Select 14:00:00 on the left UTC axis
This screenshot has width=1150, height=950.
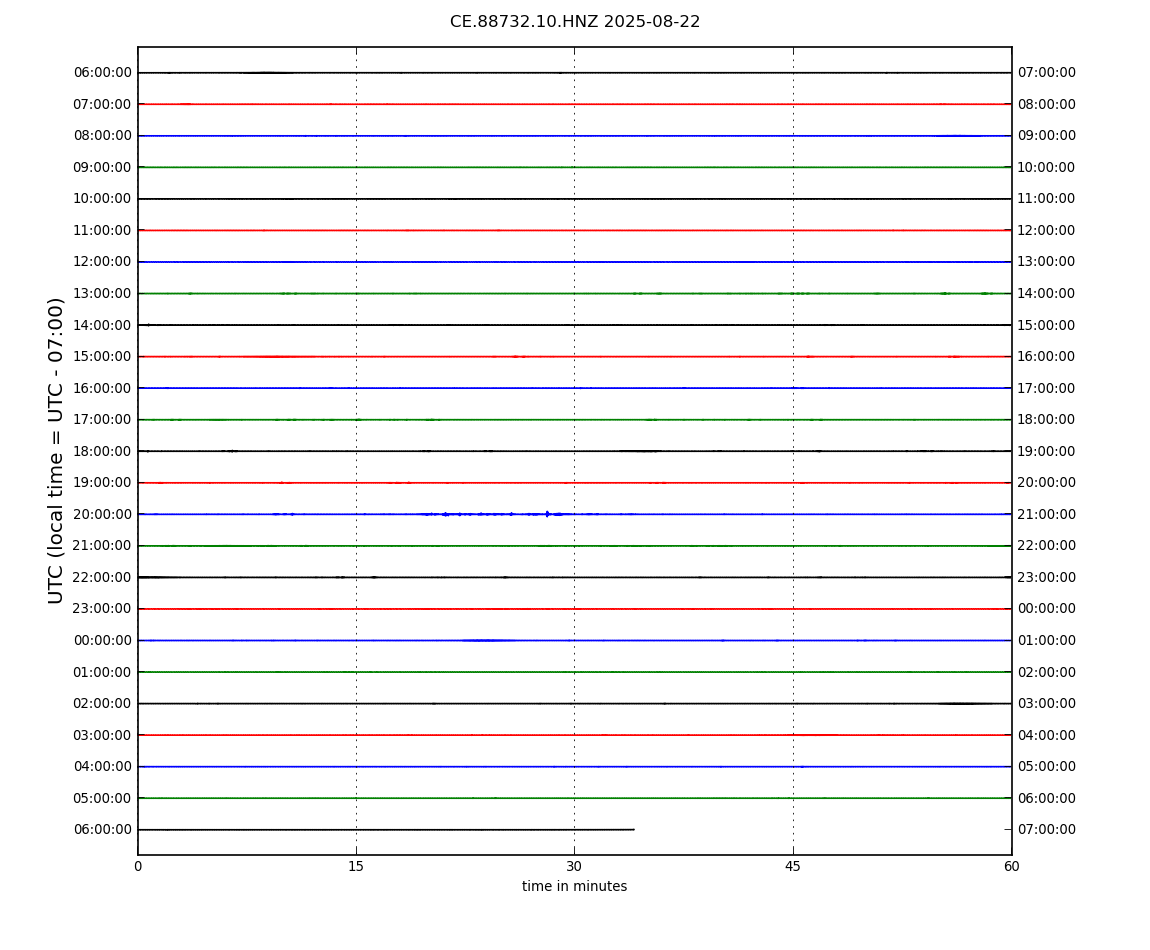pyautogui.click(x=103, y=325)
